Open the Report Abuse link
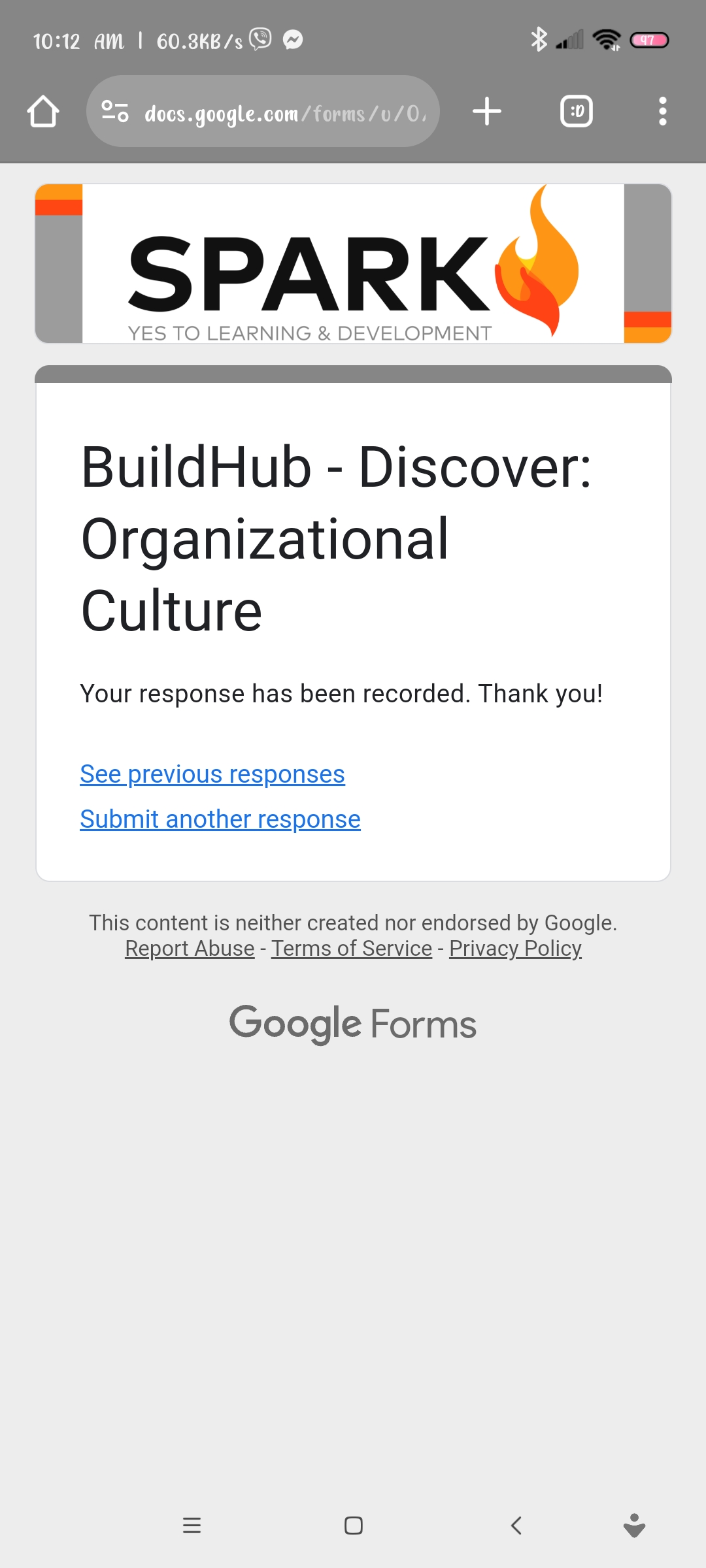Image resolution: width=706 pixels, height=1568 pixels. [x=190, y=948]
